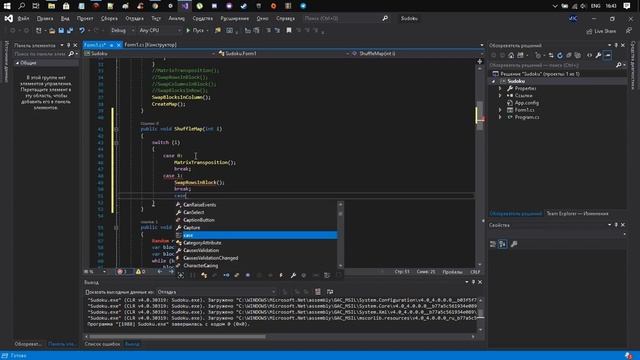Click the Save All toolbar icon
The image size is (640, 360).
pyautogui.click(x=70, y=31)
